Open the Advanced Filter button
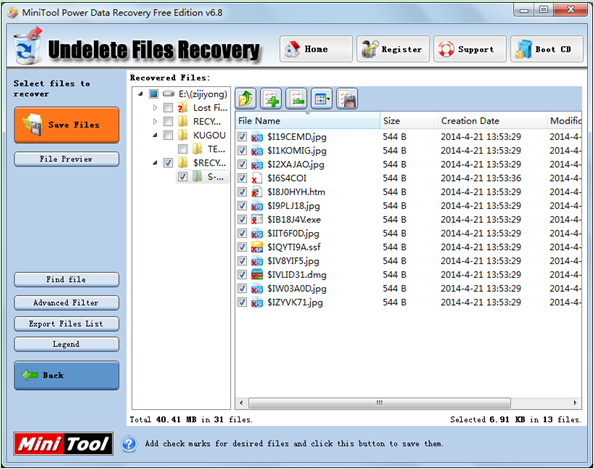This screenshot has width=594, height=469. [67, 303]
